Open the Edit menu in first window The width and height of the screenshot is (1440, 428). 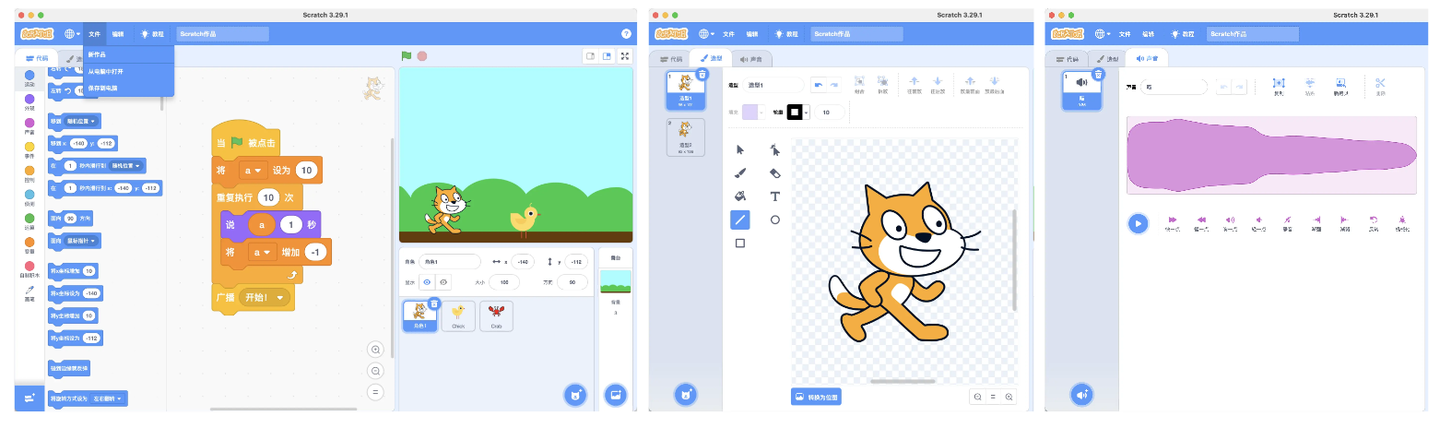(119, 33)
